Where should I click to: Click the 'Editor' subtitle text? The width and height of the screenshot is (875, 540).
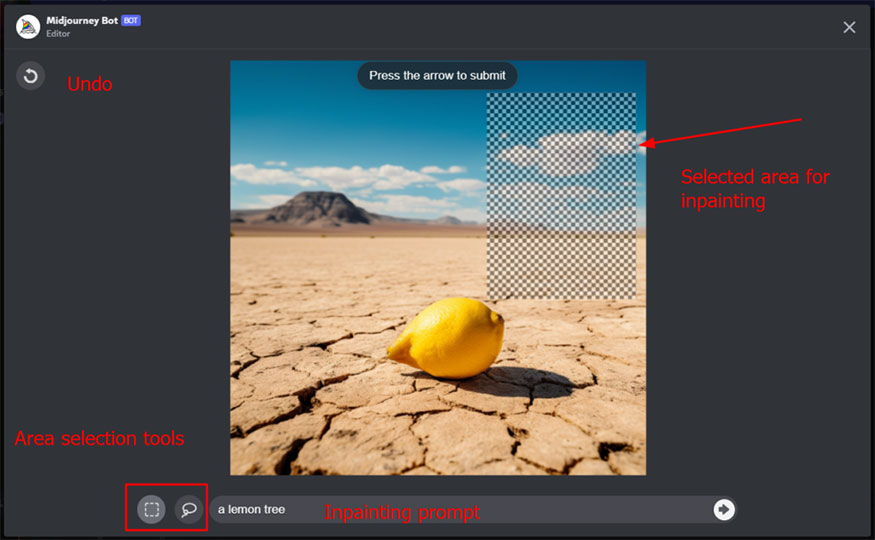click(58, 33)
